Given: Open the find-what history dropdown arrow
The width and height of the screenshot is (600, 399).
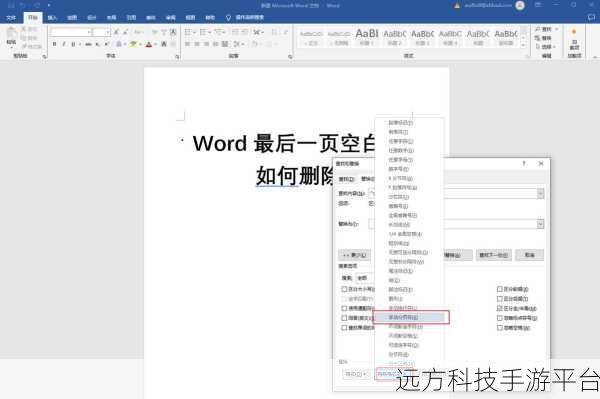Looking at the screenshot, I should tap(540, 194).
